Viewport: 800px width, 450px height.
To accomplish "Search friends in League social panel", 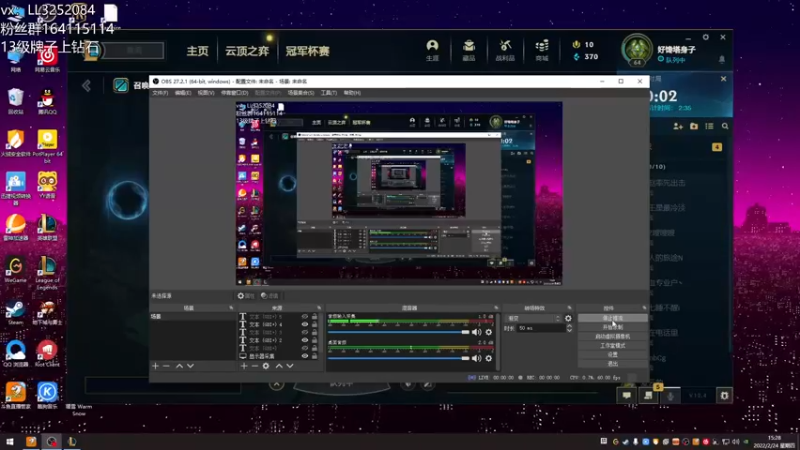I will pos(725,126).
